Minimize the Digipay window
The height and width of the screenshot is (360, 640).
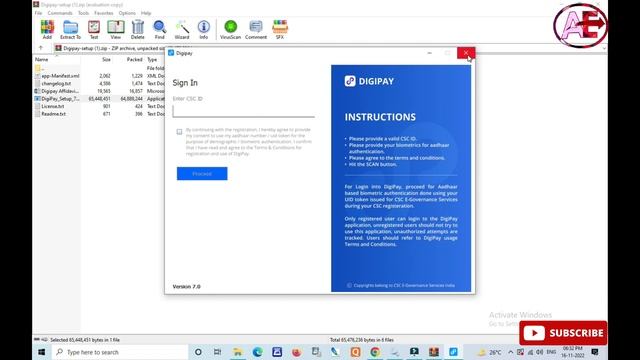click(x=429, y=53)
